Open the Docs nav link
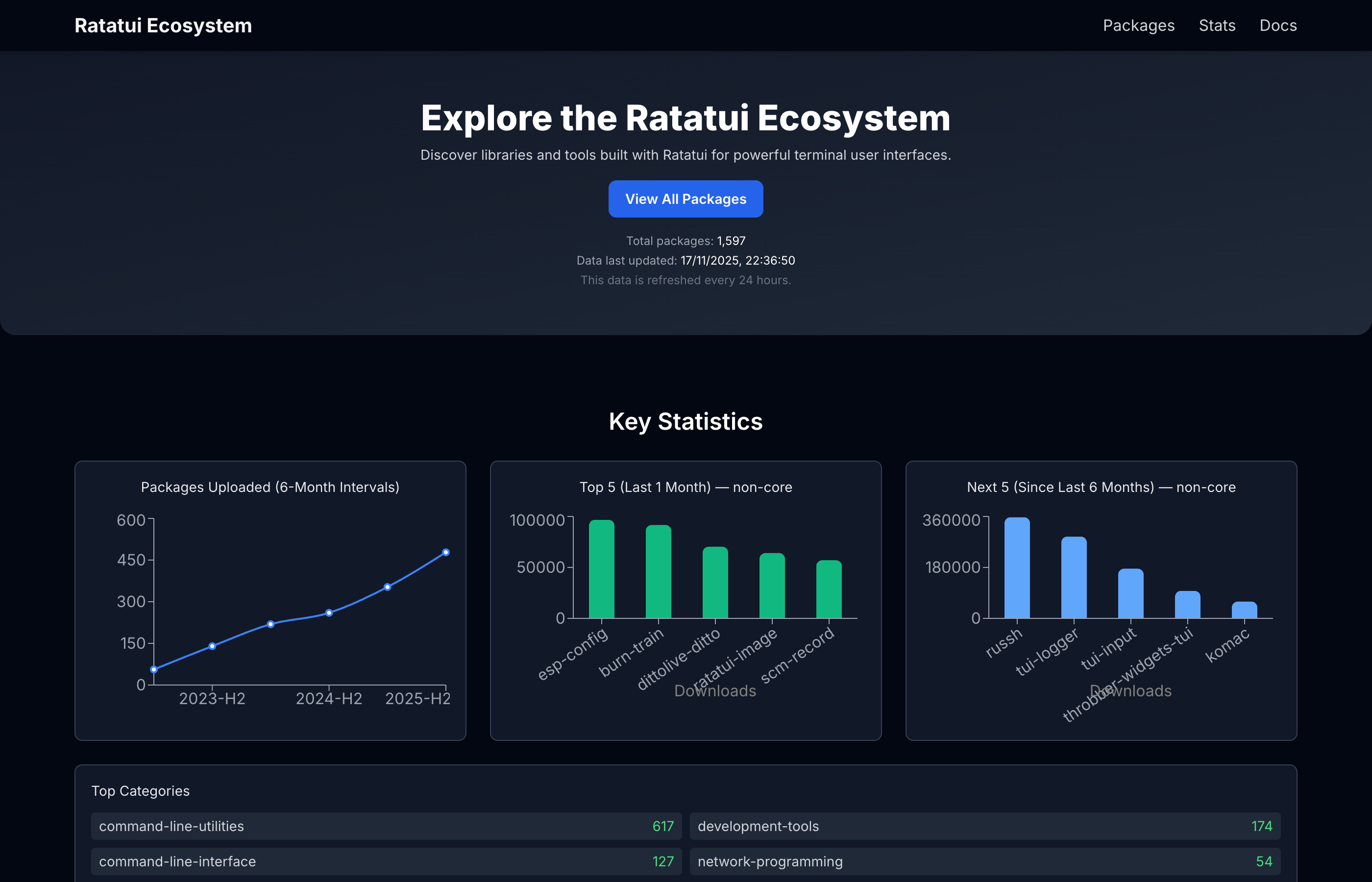Screen dimensions: 1372x882 tap(1277, 25)
